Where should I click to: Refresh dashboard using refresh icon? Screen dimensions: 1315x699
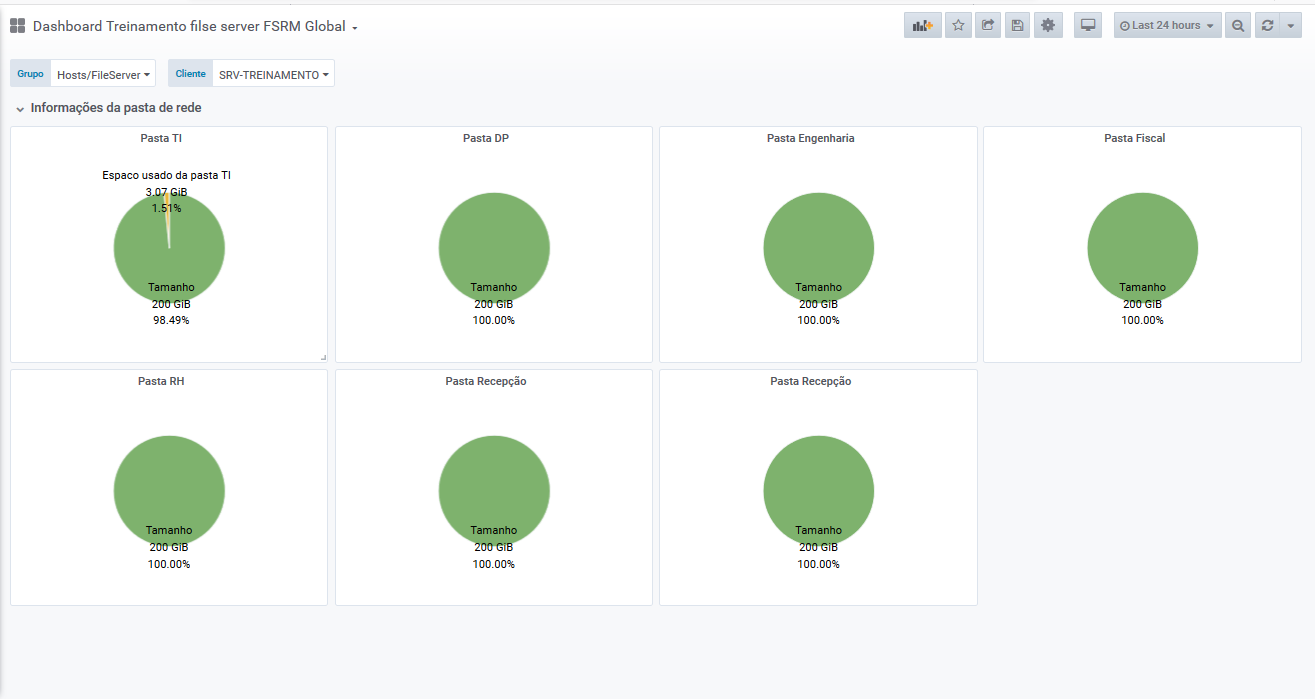pyautogui.click(x=1267, y=26)
